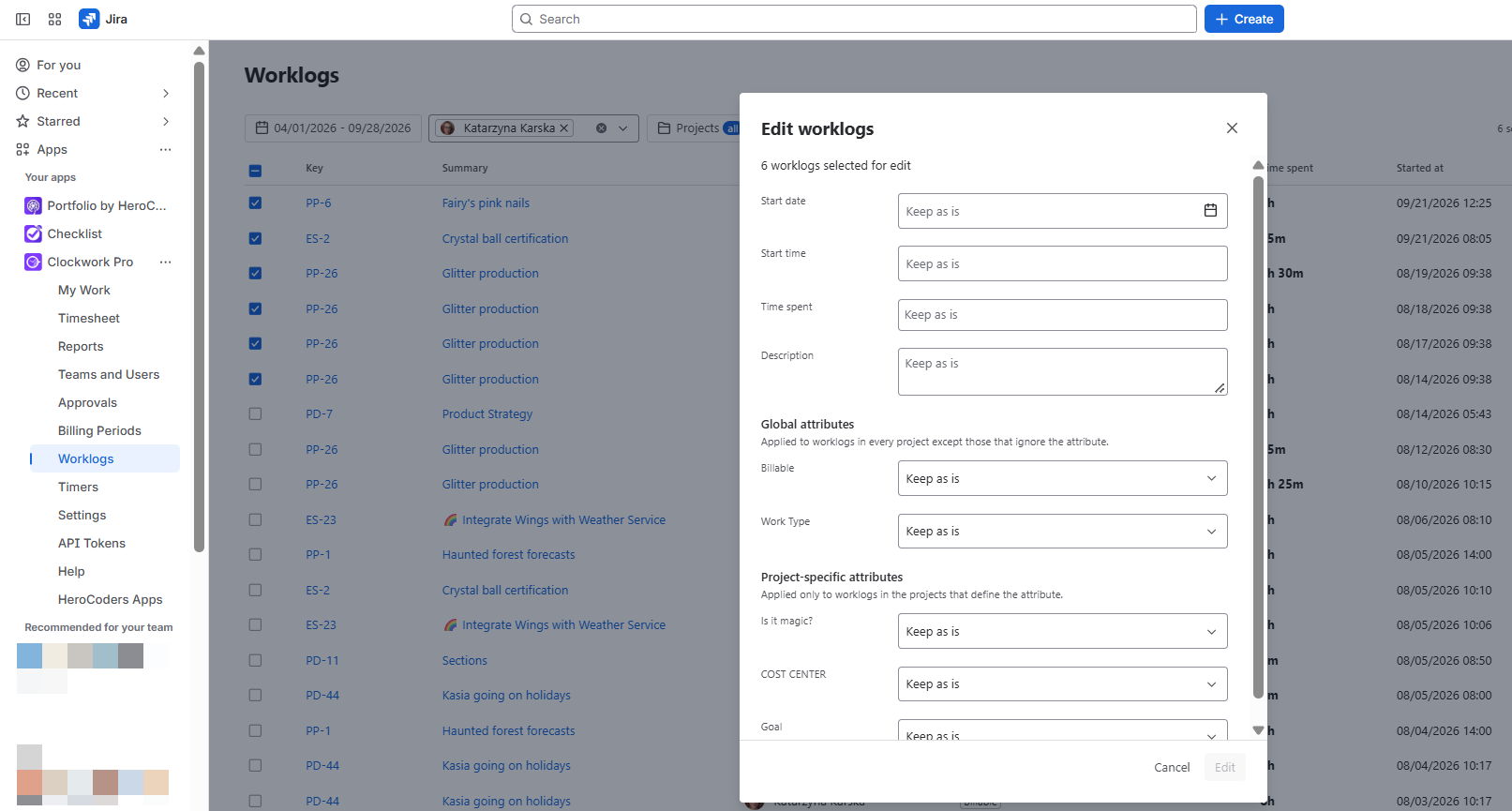Open the Fairy's pink nails issue link
The height and width of the screenshot is (811, 1512).
(x=486, y=203)
